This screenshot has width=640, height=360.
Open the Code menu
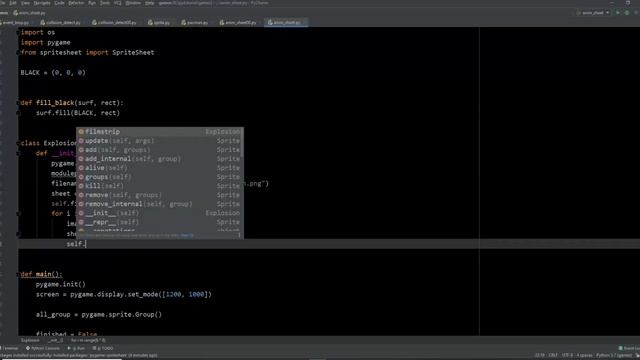coord(59,3)
